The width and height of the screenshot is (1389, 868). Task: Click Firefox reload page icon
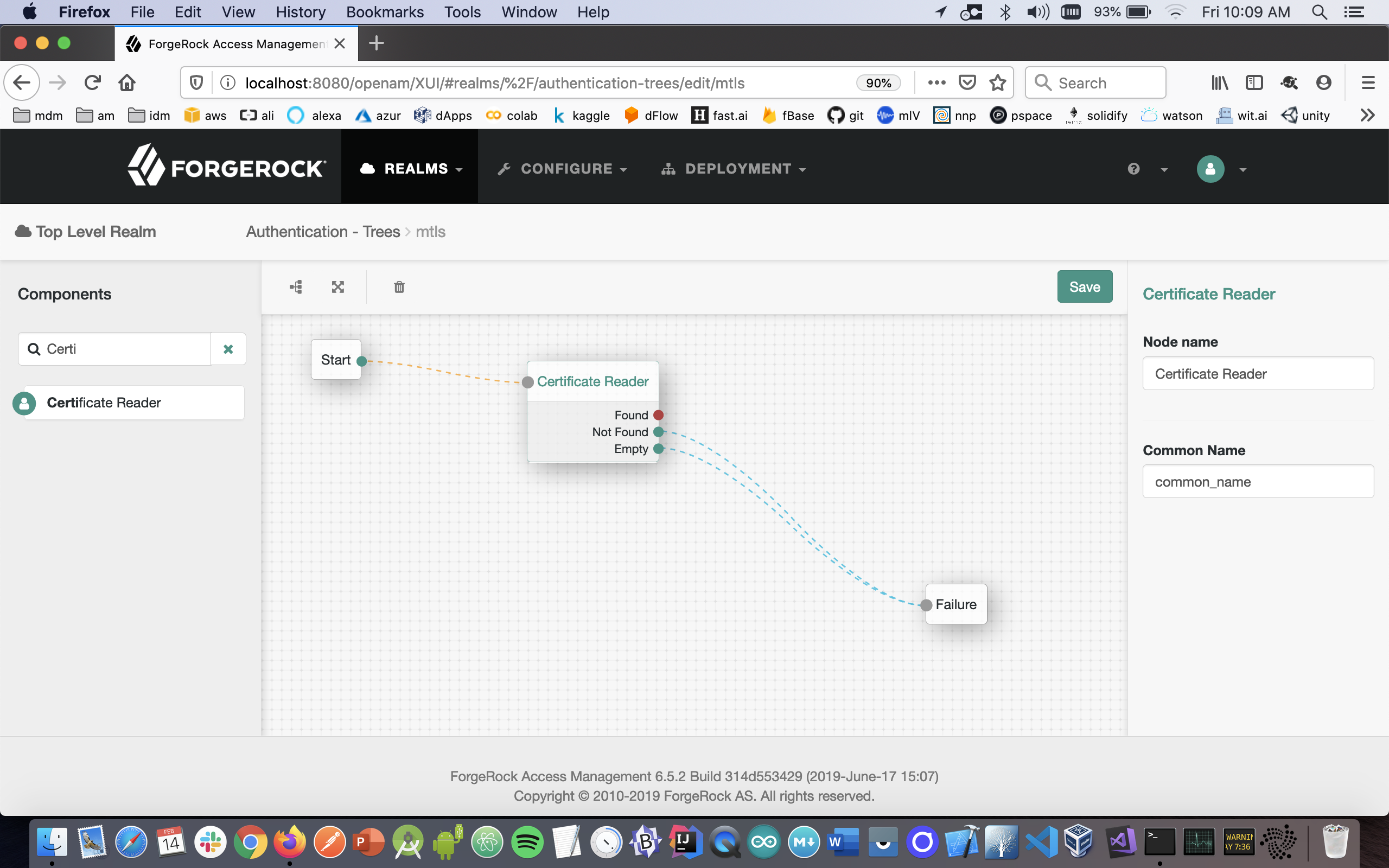92,83
